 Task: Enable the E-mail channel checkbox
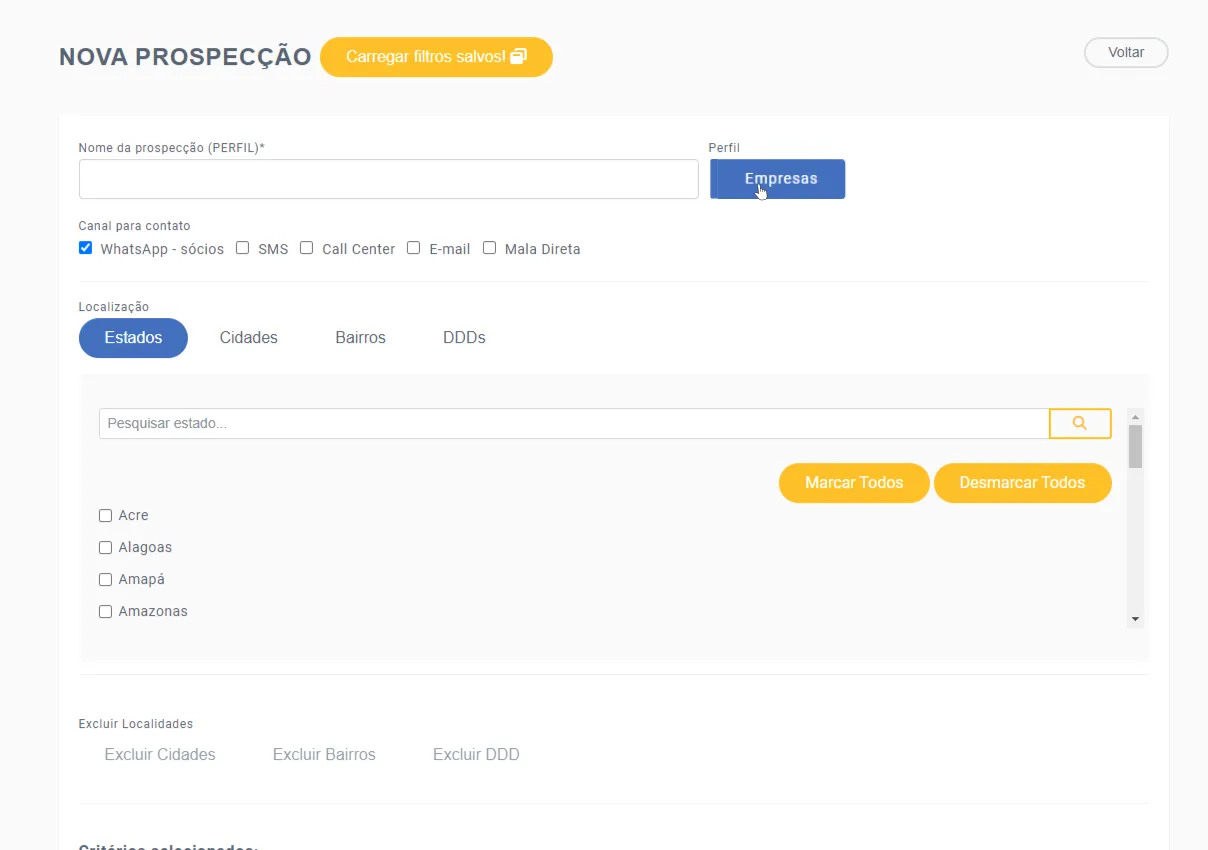(414, 248)
